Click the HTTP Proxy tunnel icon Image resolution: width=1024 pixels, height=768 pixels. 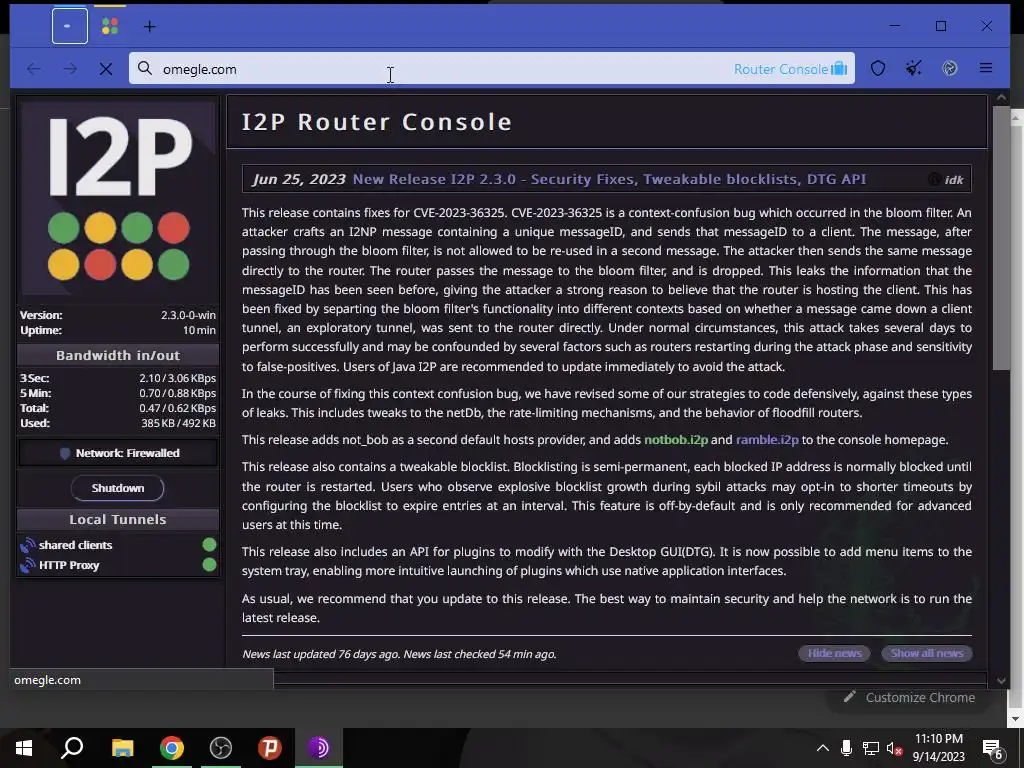tap(27, 565)
